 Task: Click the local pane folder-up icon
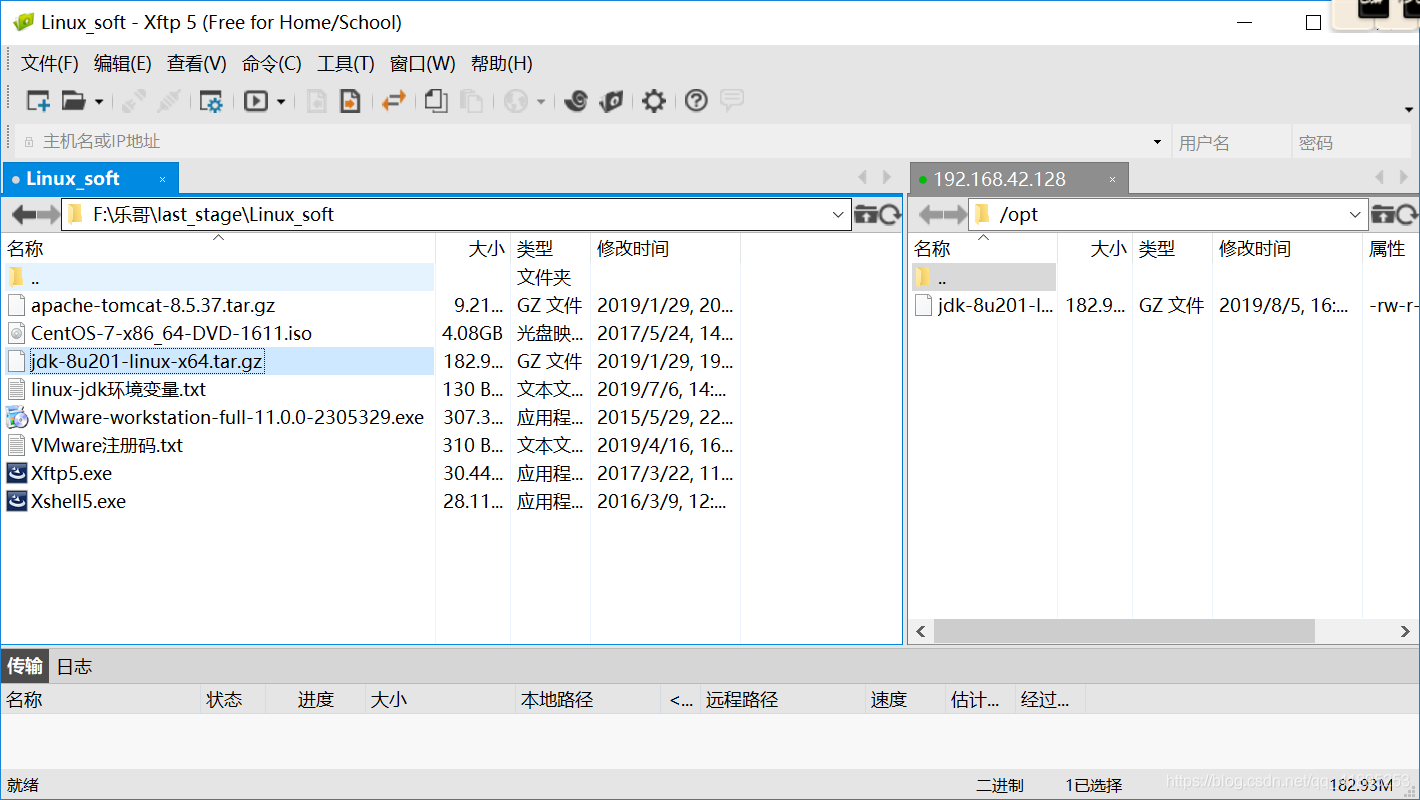[866, 214]
